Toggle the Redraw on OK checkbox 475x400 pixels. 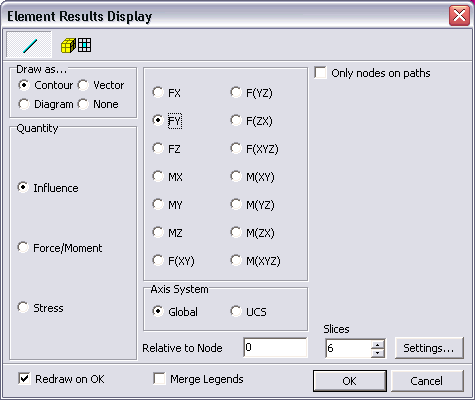point(24,379)
